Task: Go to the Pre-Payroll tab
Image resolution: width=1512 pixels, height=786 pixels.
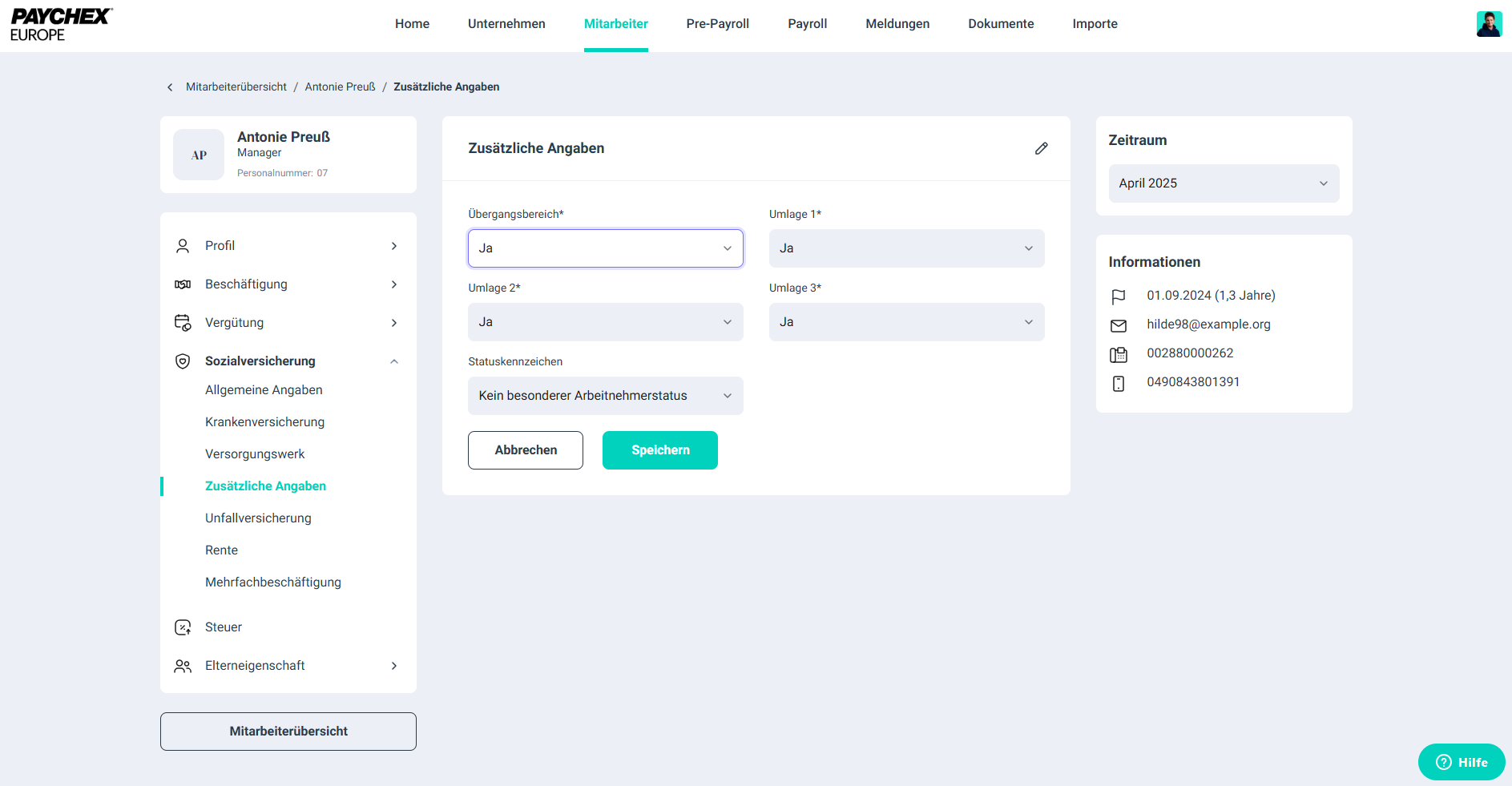Action: point(717,24)
